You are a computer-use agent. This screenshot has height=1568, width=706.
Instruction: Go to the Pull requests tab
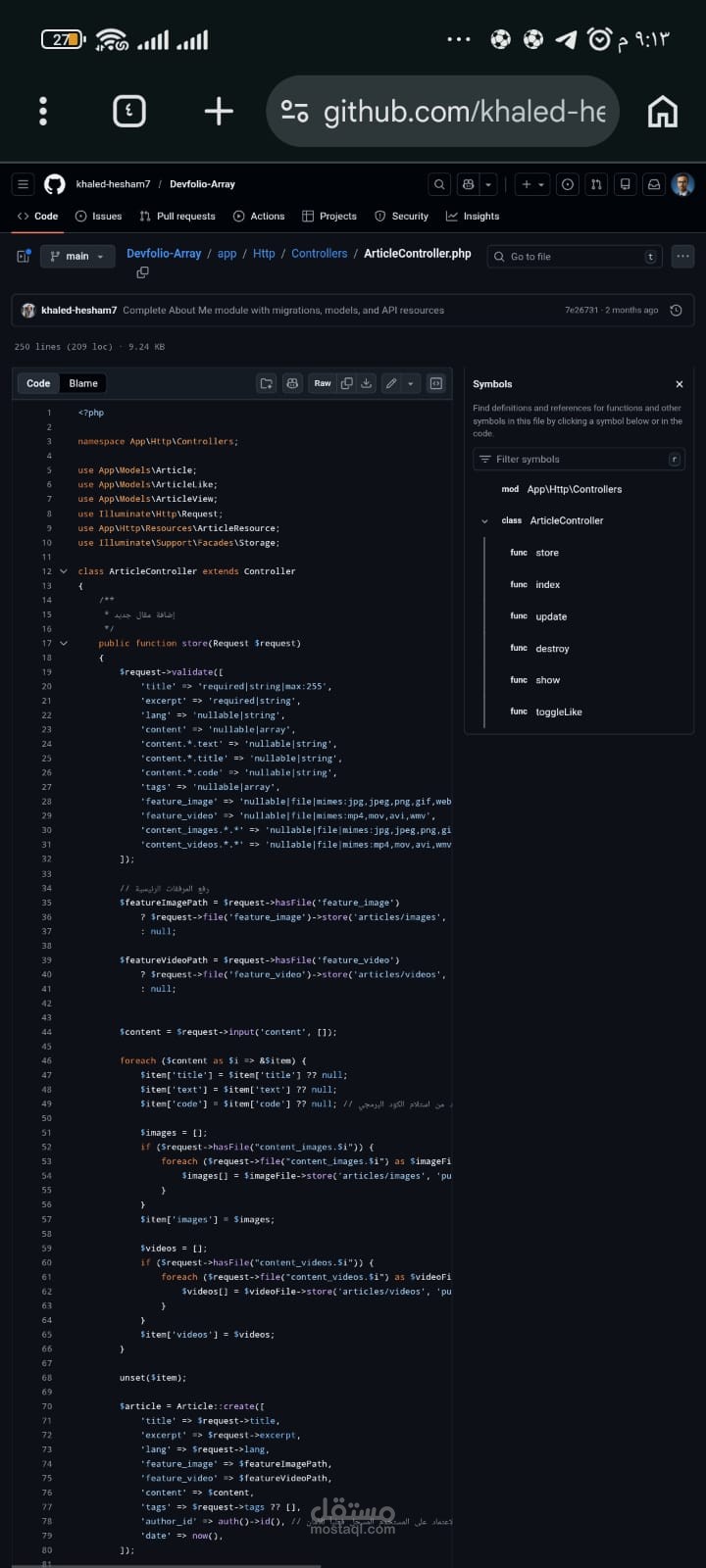tap(177, 216)
